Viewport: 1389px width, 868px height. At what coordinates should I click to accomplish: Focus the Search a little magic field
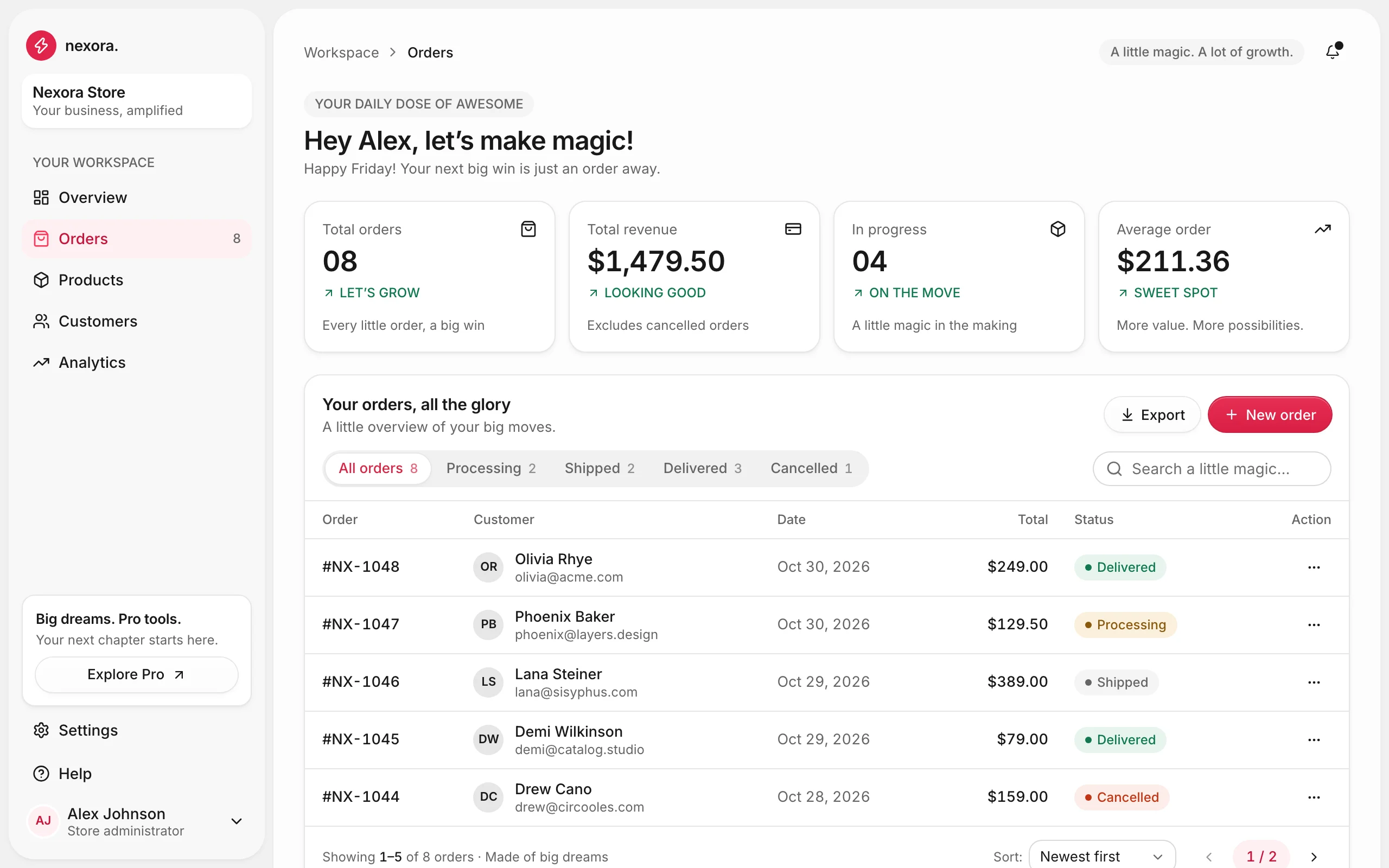pos(1212,468)
